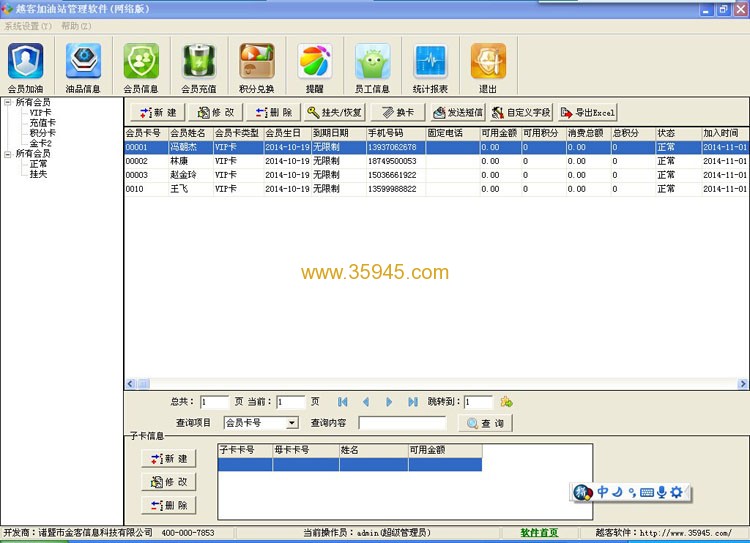Select 充值卡 in the member tree
This screenshot has width=750, height=543.
coord(43,123)
